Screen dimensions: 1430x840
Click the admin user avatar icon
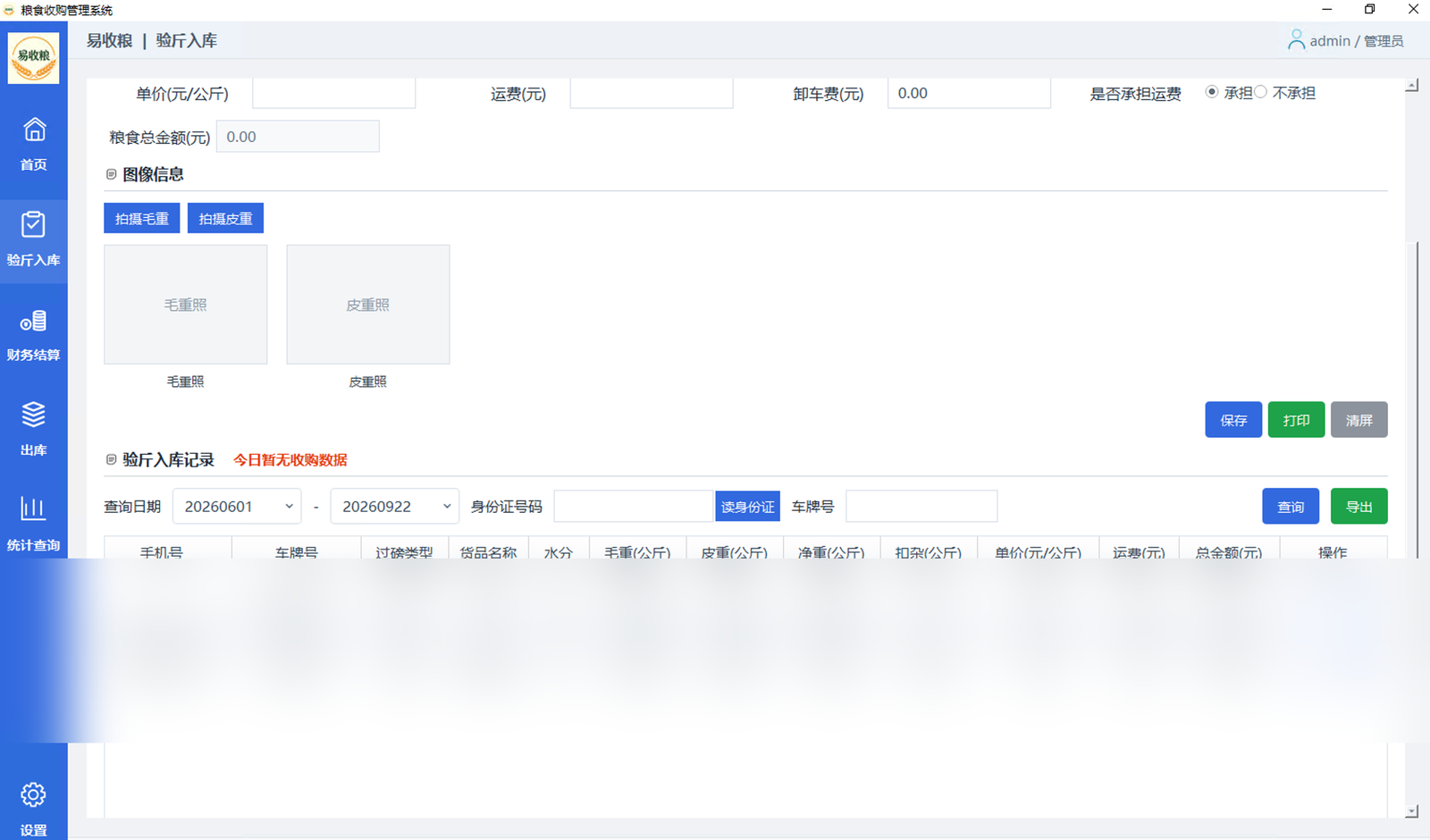1296,40
